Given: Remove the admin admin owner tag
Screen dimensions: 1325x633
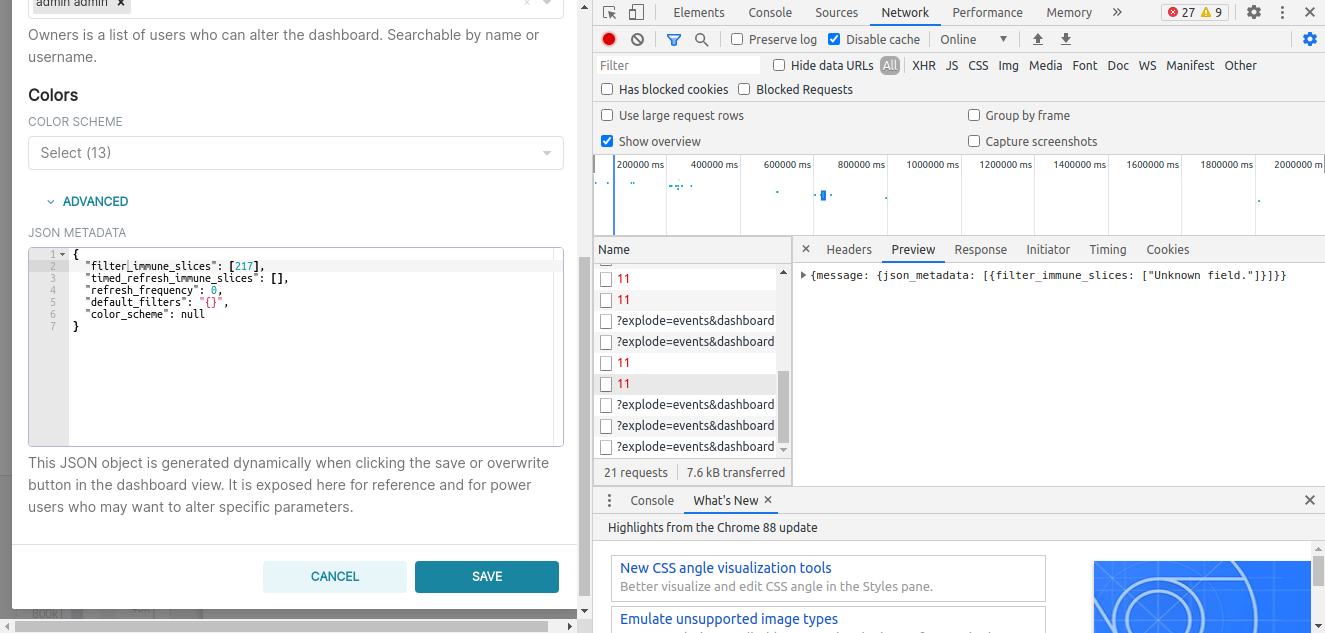Looking at the screenshot, I should [x=121, y=3].
